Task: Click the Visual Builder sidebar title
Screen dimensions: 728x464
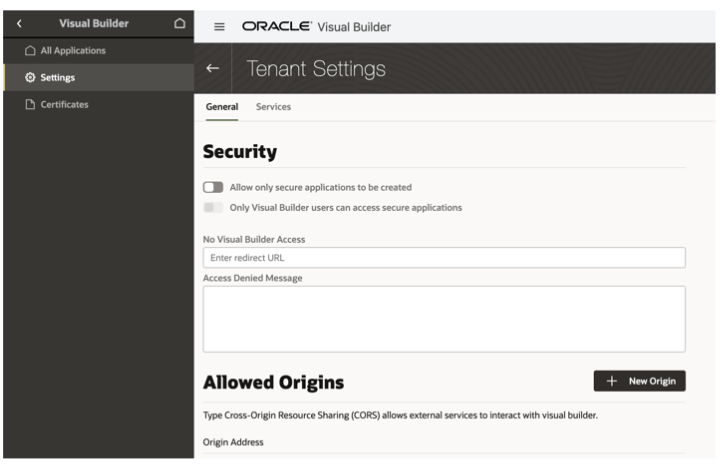Action: 94,23
